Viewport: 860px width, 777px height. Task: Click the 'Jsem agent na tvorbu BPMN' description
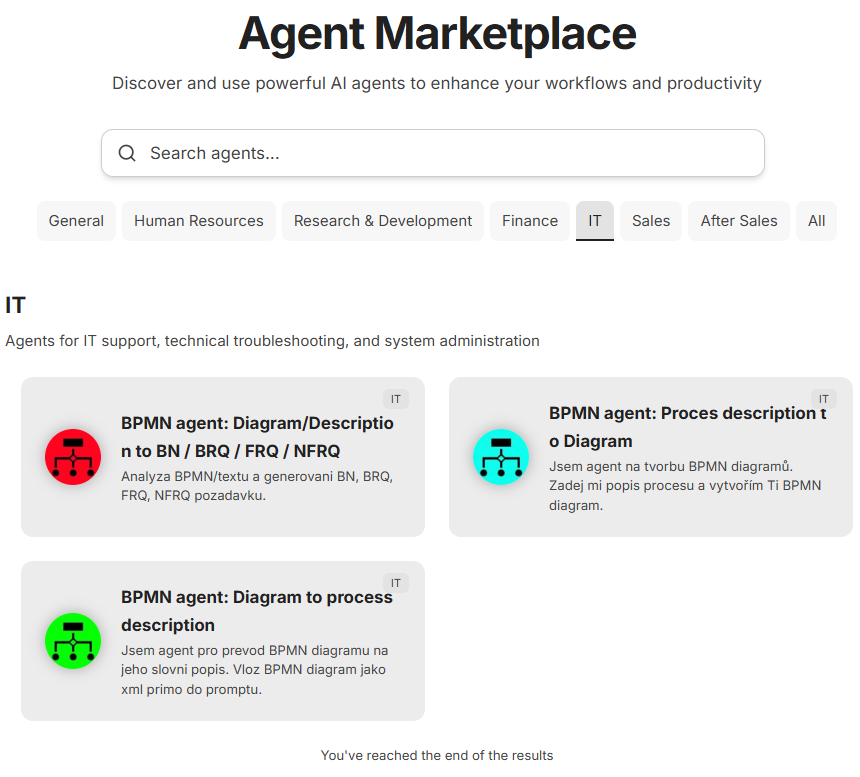[x=685, y=486]
